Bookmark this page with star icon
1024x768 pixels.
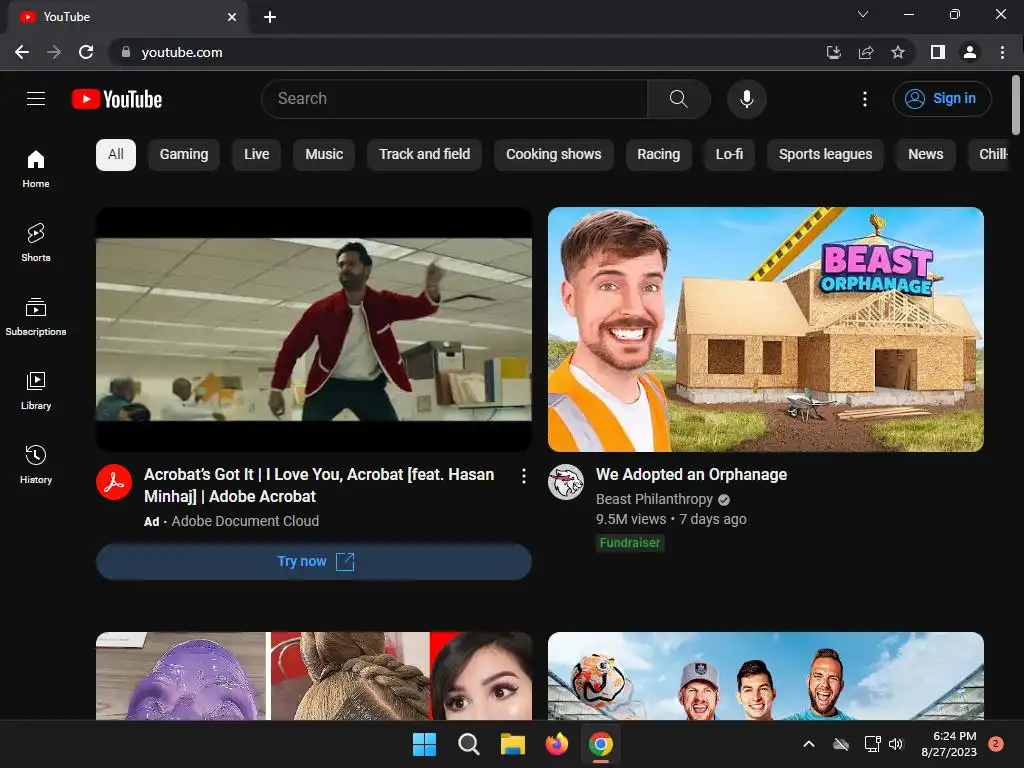click(x=898, y=52)
